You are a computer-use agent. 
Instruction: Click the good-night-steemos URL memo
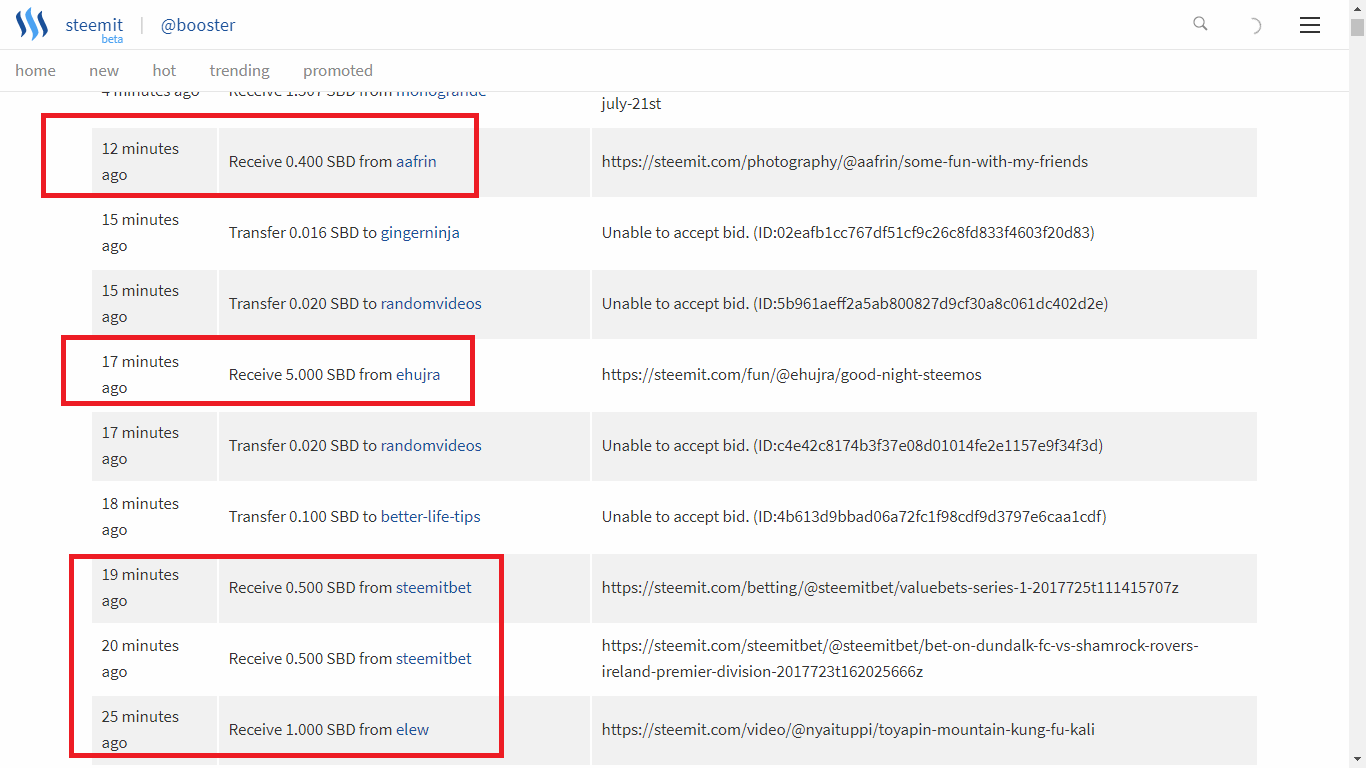click(792, 374)
